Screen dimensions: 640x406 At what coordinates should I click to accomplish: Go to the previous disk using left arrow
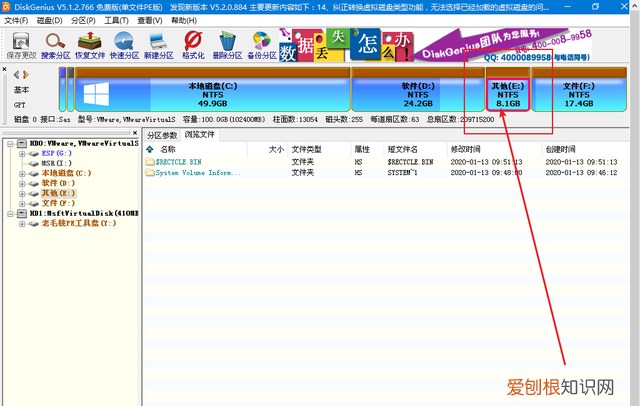[13, 76]
